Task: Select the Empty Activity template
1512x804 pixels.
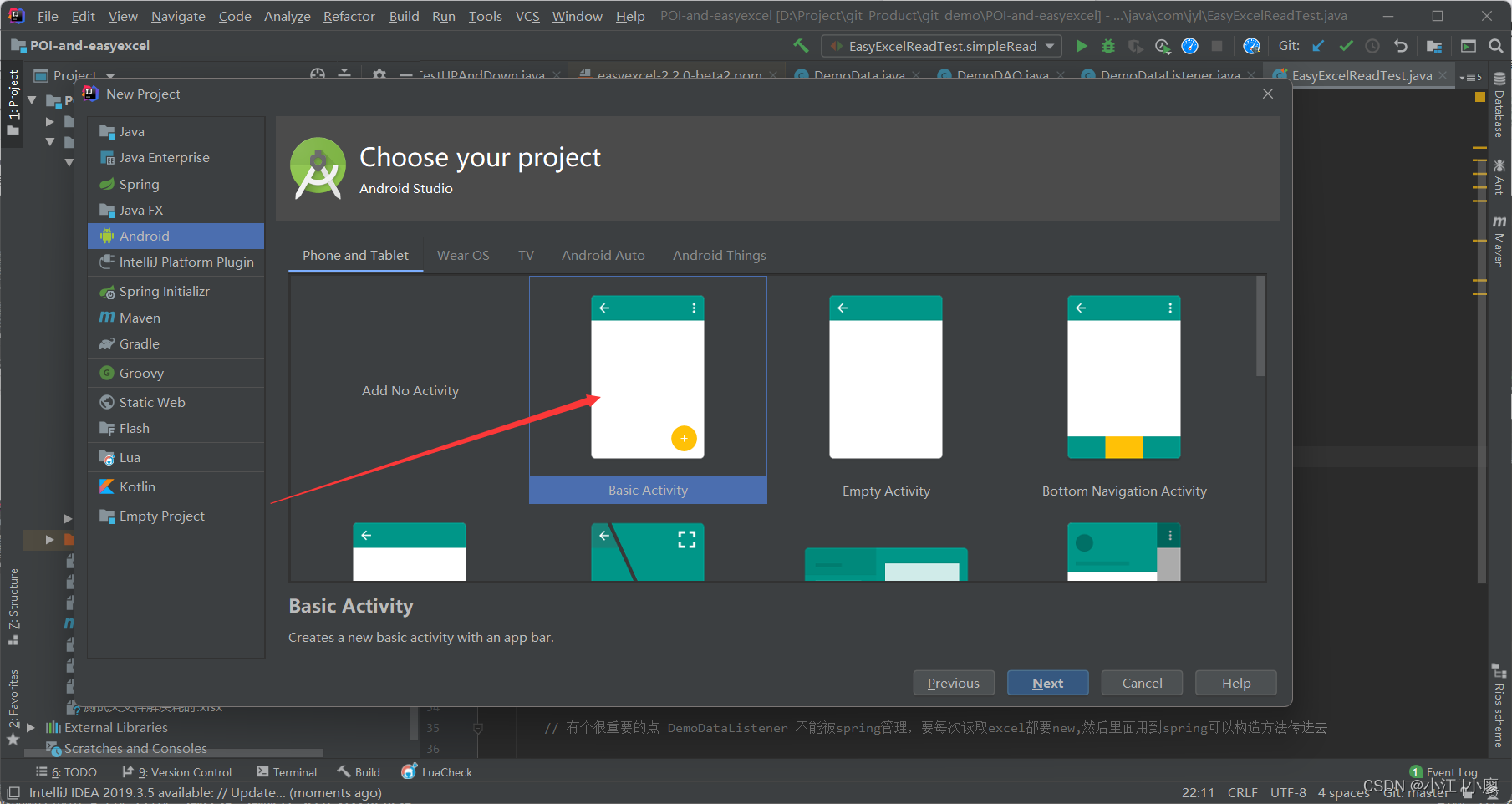Action: coord(886,390)
